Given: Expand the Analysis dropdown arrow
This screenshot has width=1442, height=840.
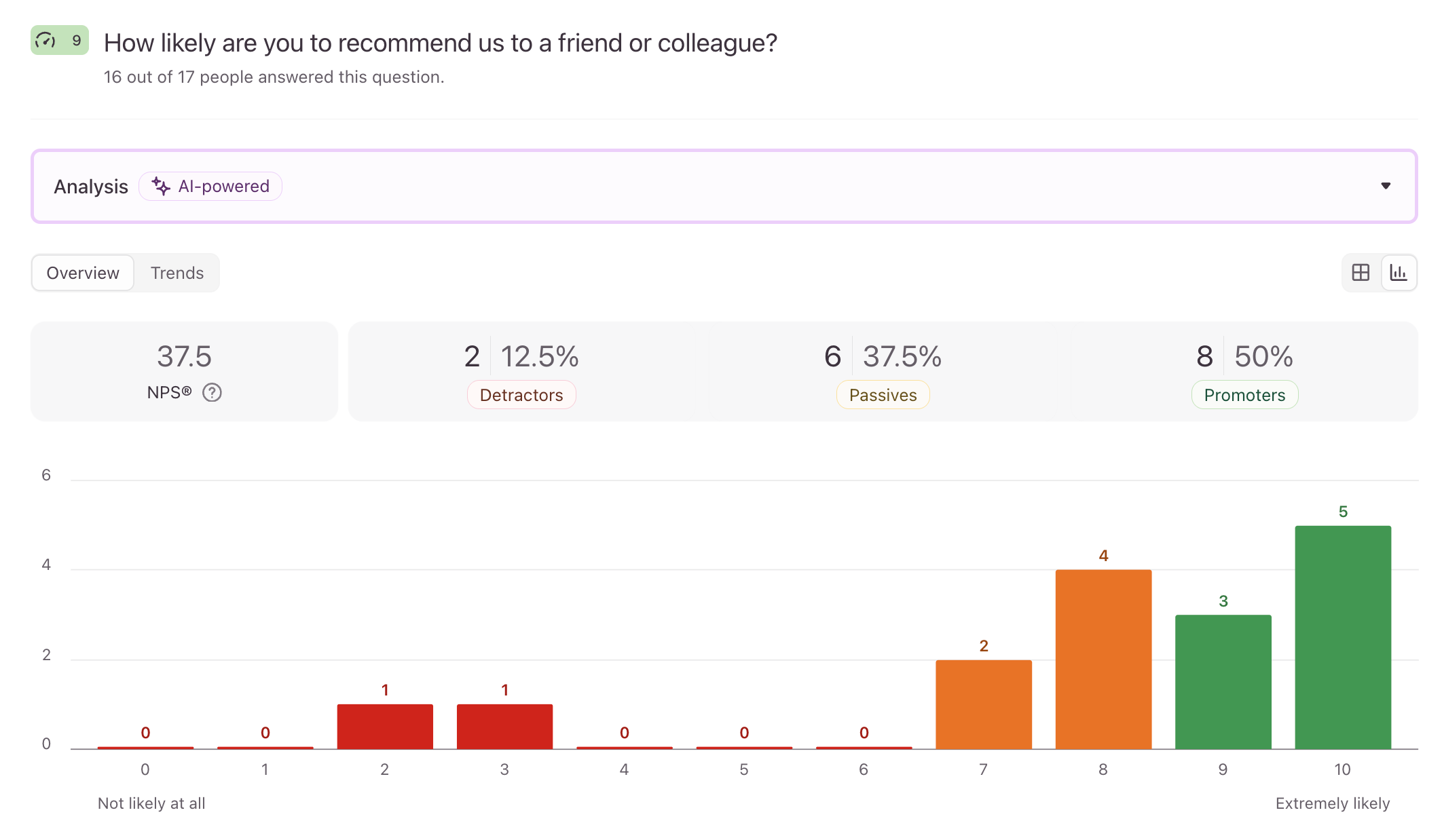Looking at the screenshot, I should pyautogui.click(x=1386, y=186).
